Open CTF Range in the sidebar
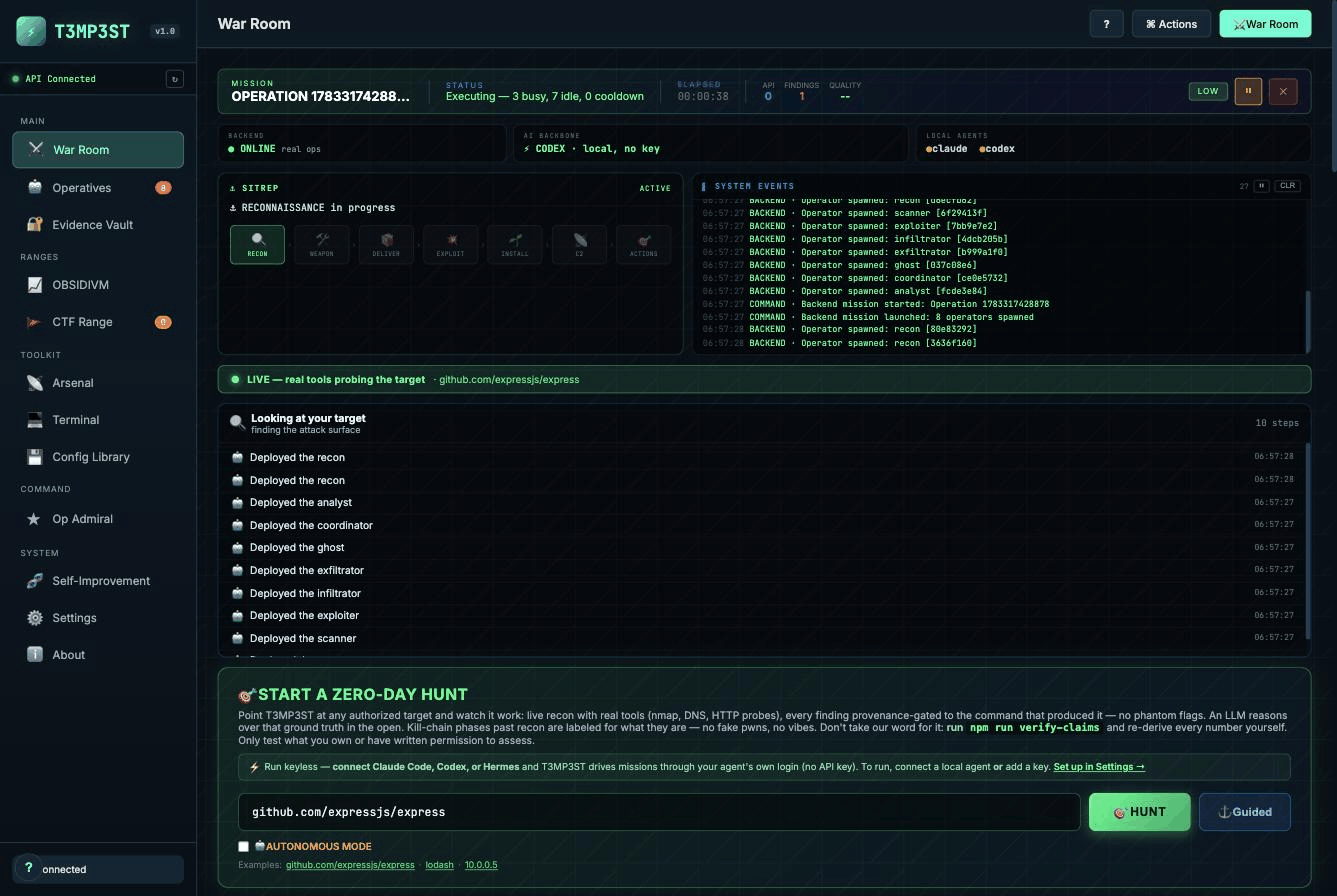This screenshot has width=1337, height=896. coord(98,322)
